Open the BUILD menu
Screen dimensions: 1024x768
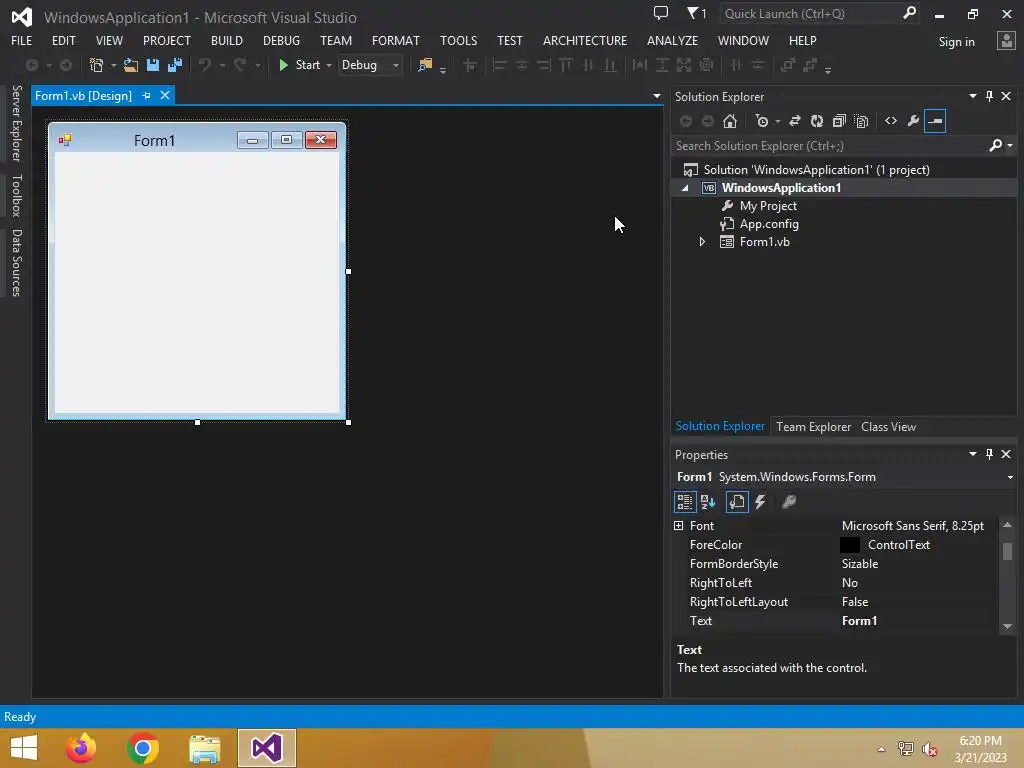(x=227, y=40)
